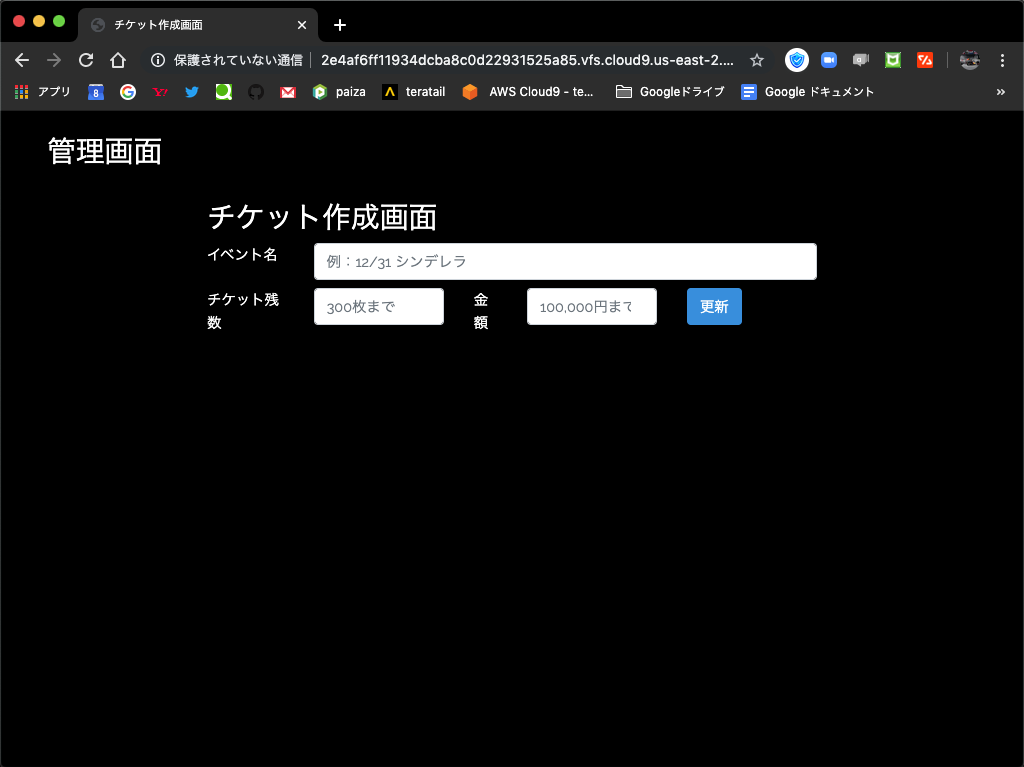Open the Googleドライブ bookmark folder
The height and width of the screenshot is (767, 1024).
point(670,92)
